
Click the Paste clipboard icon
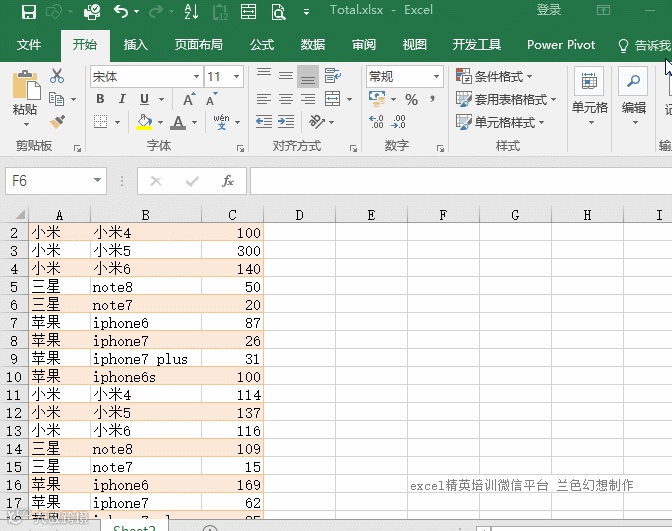click(26, 85)
